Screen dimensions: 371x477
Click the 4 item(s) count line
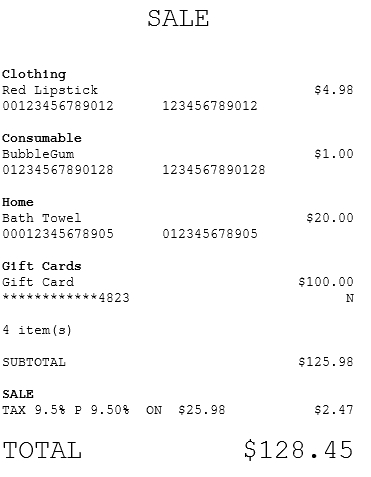(x=37, y=330)
